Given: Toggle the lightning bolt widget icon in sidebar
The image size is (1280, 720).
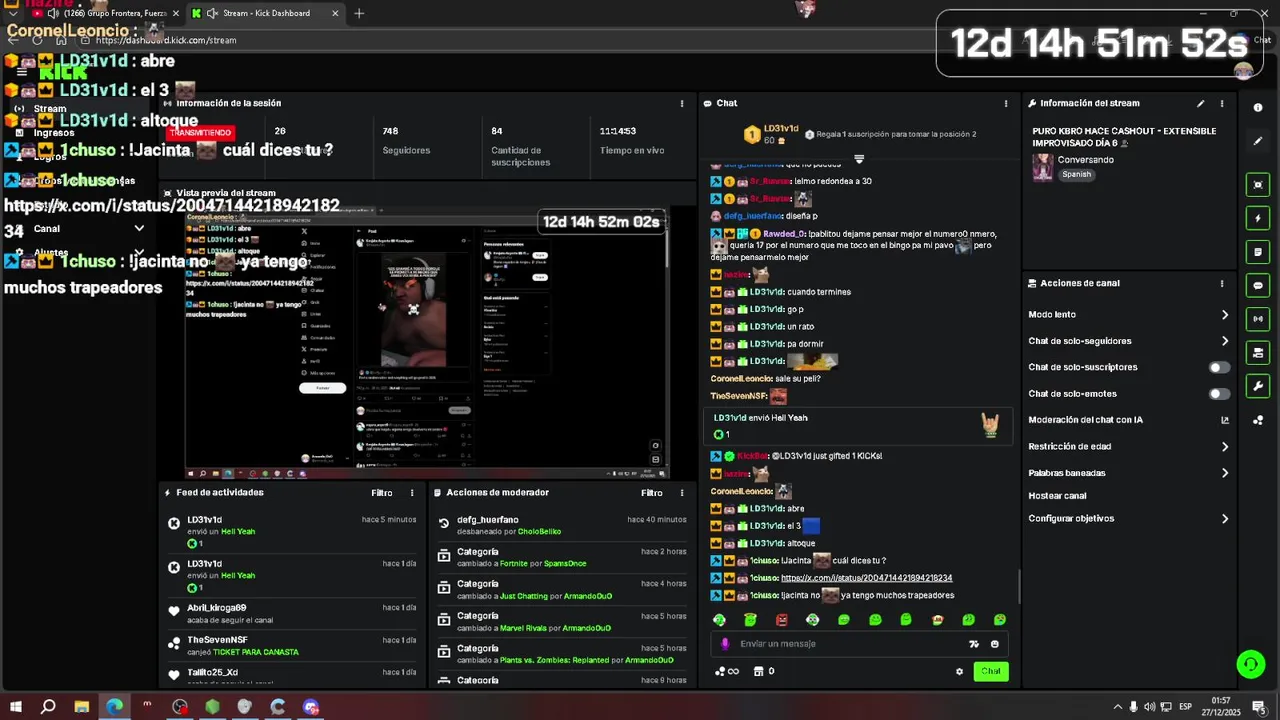Looking at the screenshot, I should [x=1258, y=218].
